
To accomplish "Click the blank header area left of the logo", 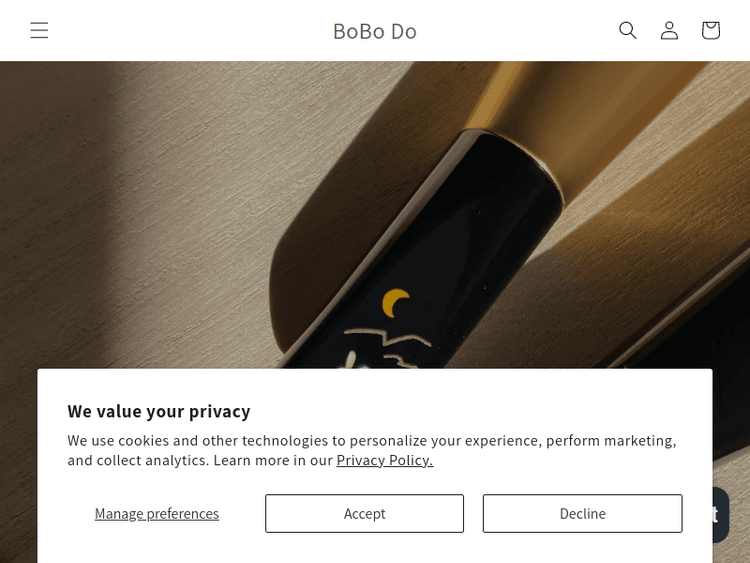I will click(180, 30).
